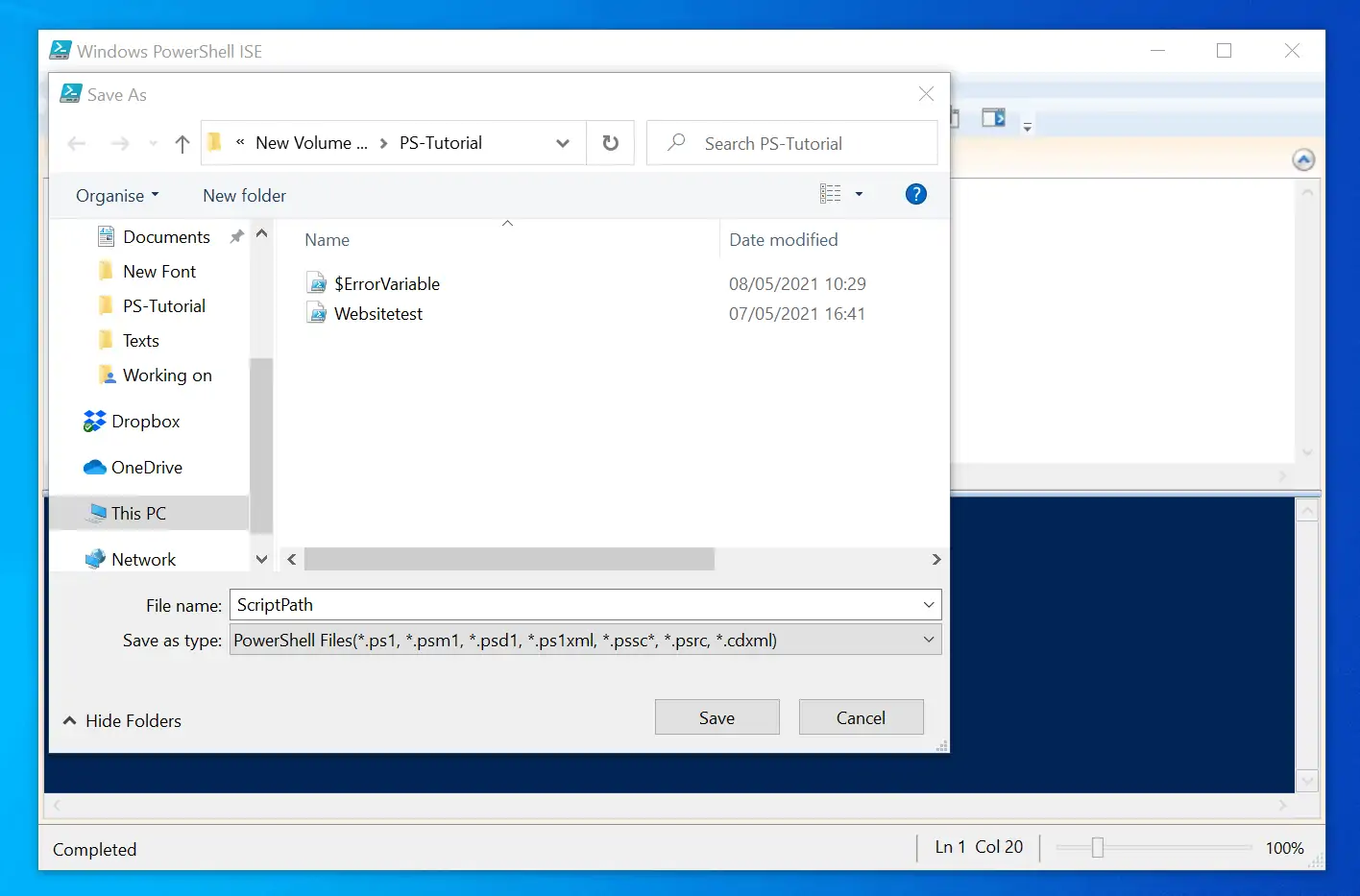Click the file list scroll right arrow

[x=936, y=559]
